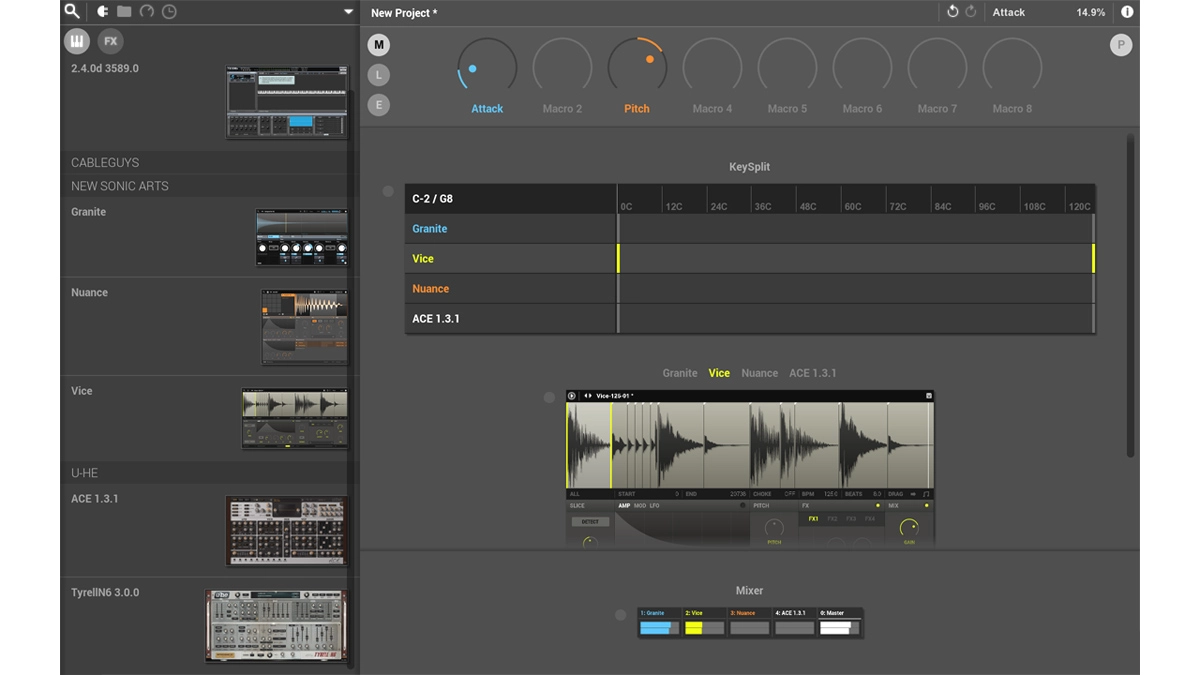
Task: Show plugins via the plug icon
Action: tap(102, 12)
